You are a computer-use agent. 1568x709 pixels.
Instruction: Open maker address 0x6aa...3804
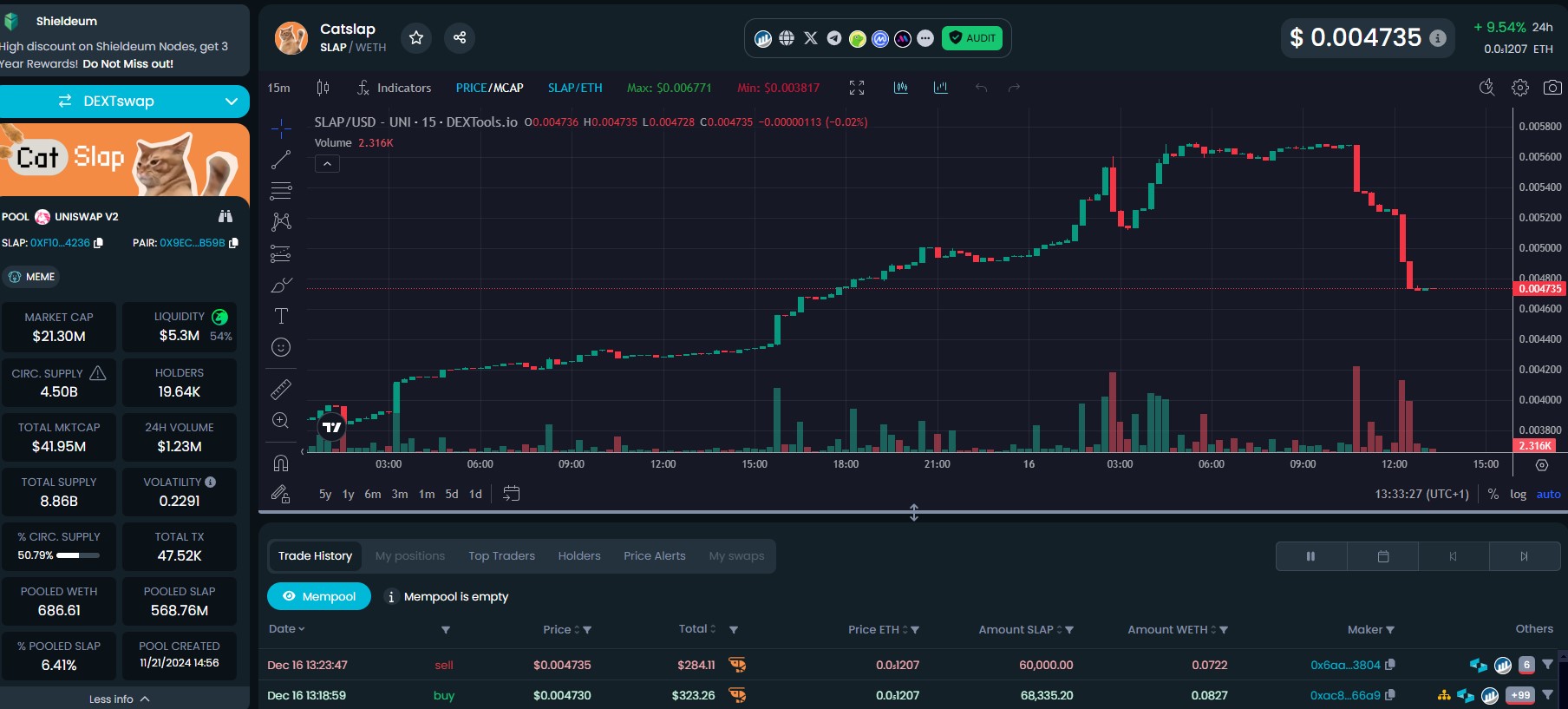(1345, 665)
